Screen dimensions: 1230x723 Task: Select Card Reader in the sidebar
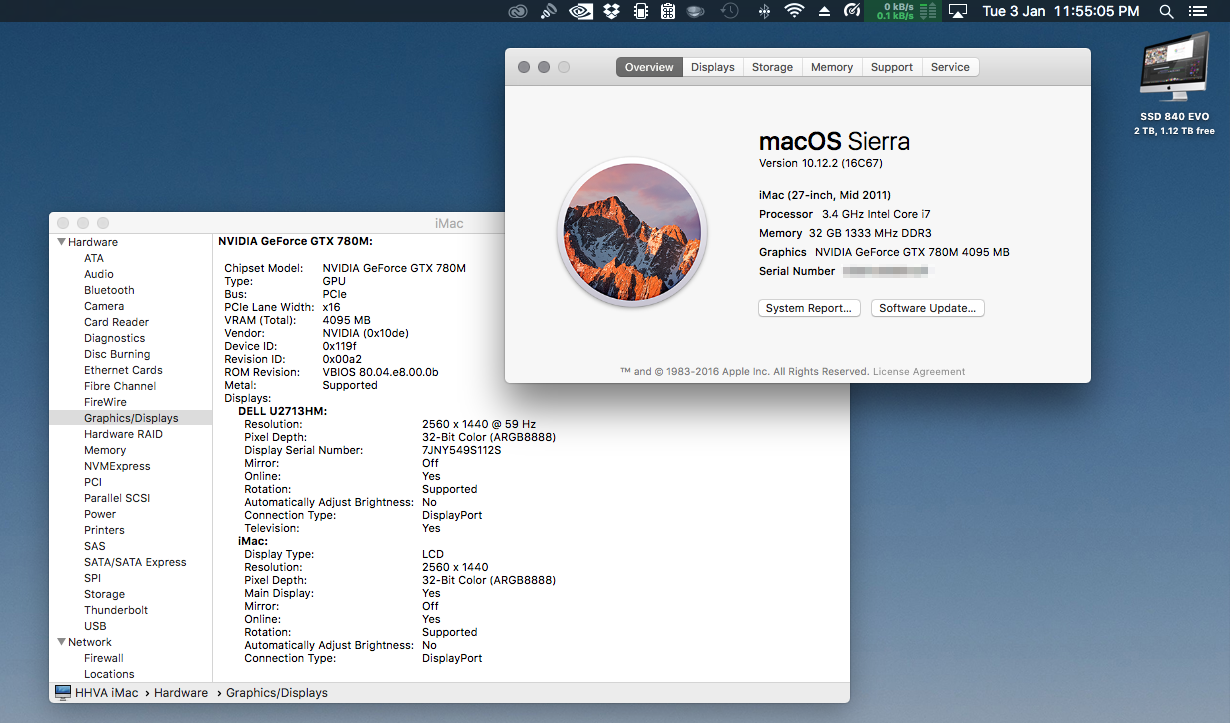(116, 322)
